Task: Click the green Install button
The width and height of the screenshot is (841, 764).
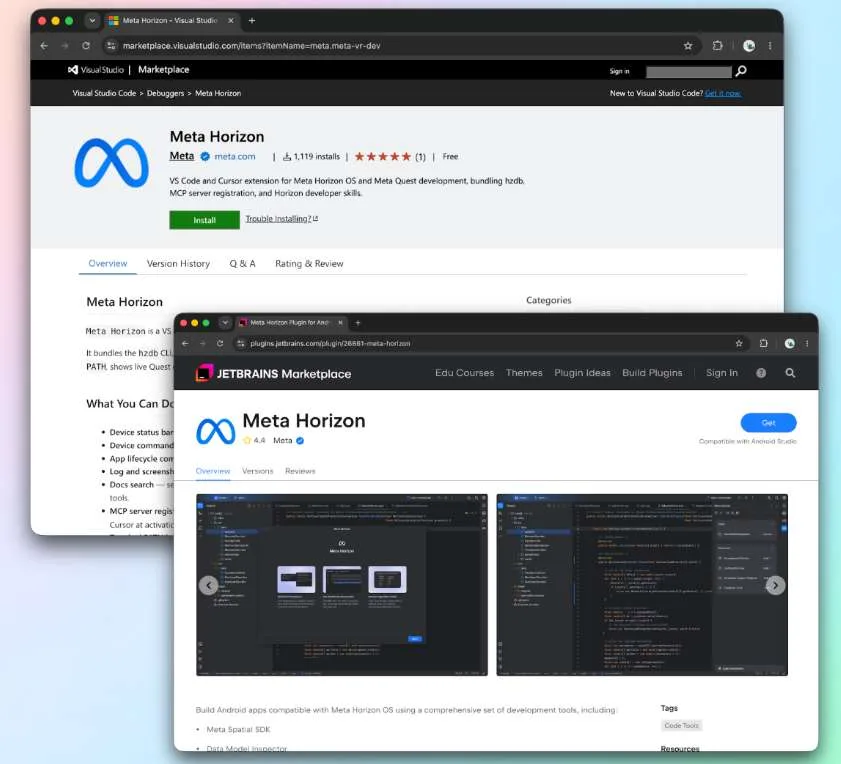Action: [204, 220]
